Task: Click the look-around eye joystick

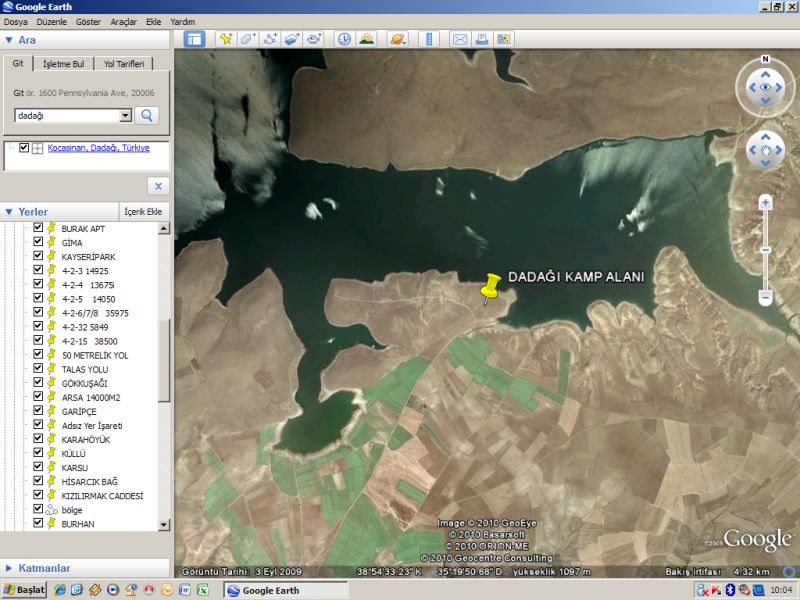Action: click(x=765, y=87)
